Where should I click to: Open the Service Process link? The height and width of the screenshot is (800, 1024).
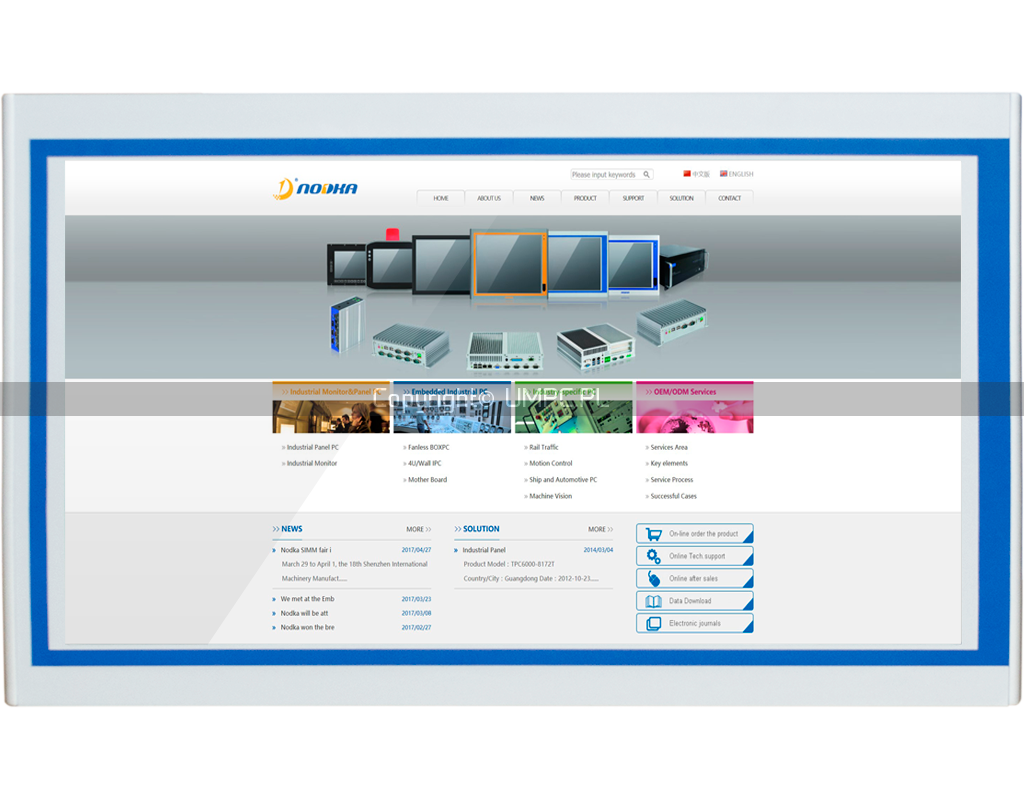click(x=671, y=479)
